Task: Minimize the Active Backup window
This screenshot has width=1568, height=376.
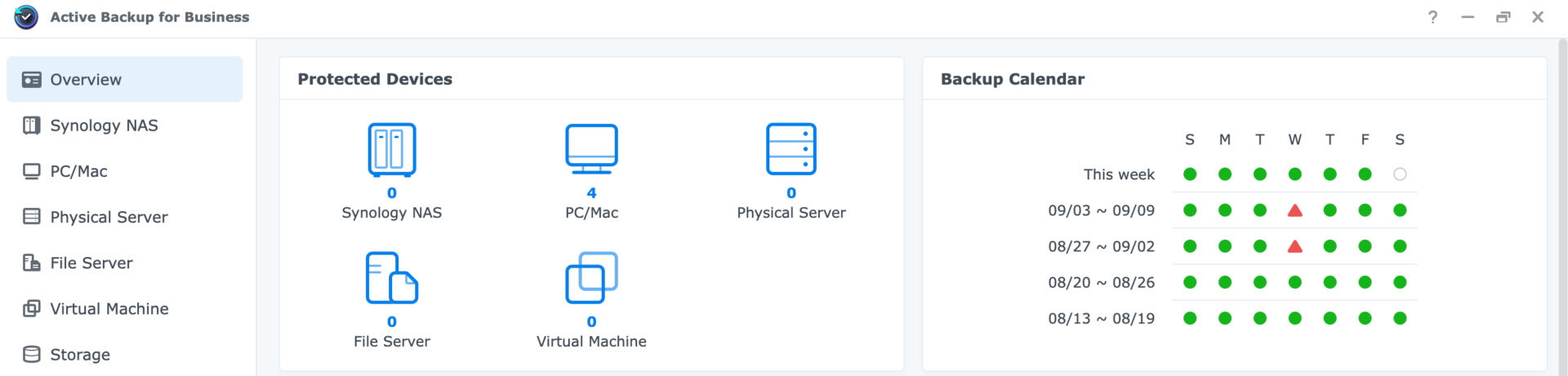Action: coord(1468,17)
